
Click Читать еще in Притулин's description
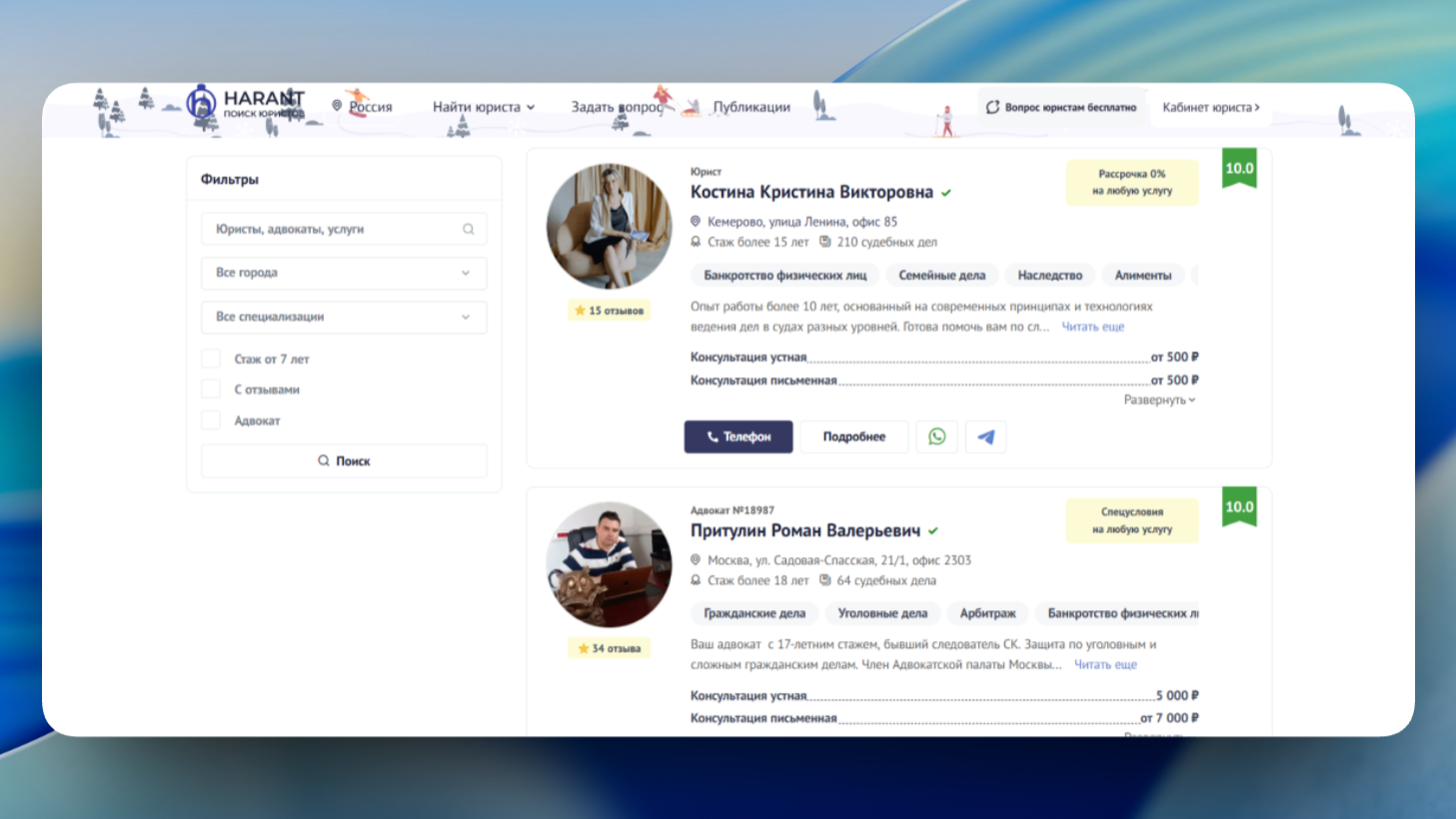coord(1105,664)
